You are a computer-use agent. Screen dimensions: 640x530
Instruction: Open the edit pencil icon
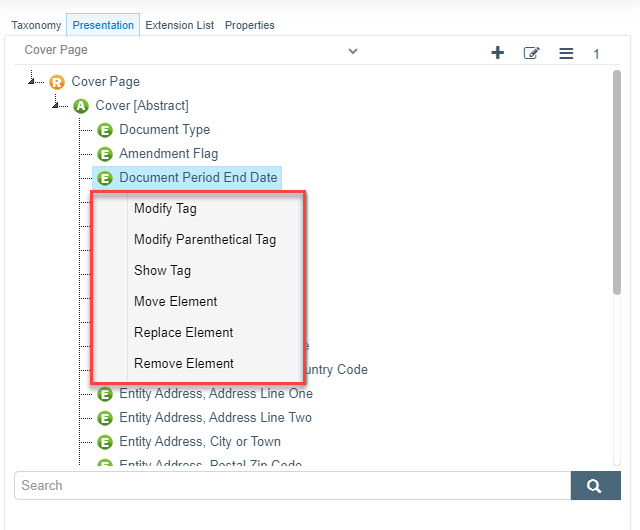pos(531,53)
